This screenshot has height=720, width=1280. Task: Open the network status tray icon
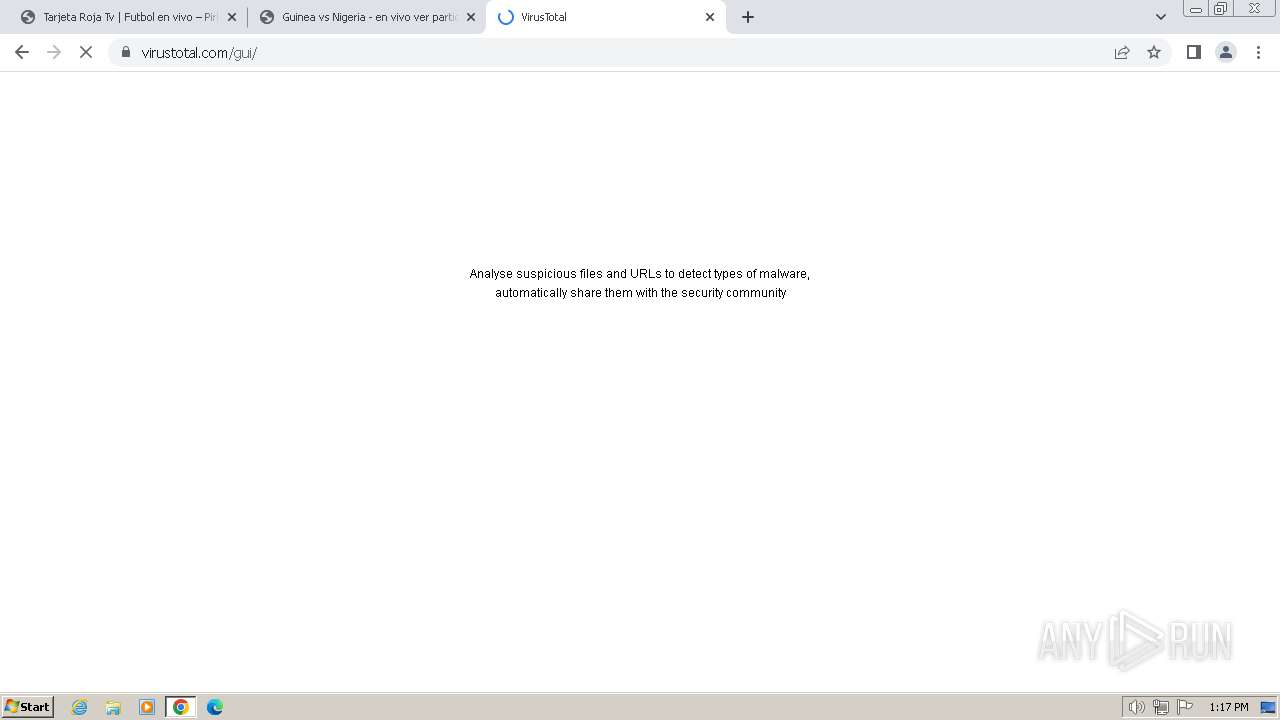[x=1161, y=707]
